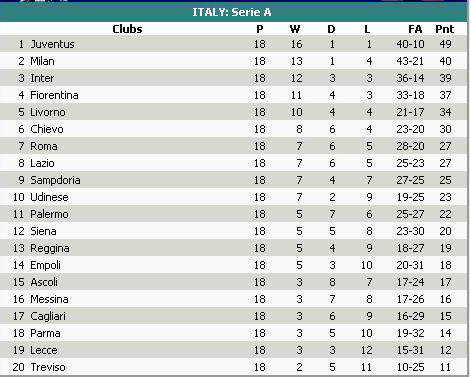The image size is (471, 377).
Task: Select Cagliari in the standings
Action: pos(48,316)
